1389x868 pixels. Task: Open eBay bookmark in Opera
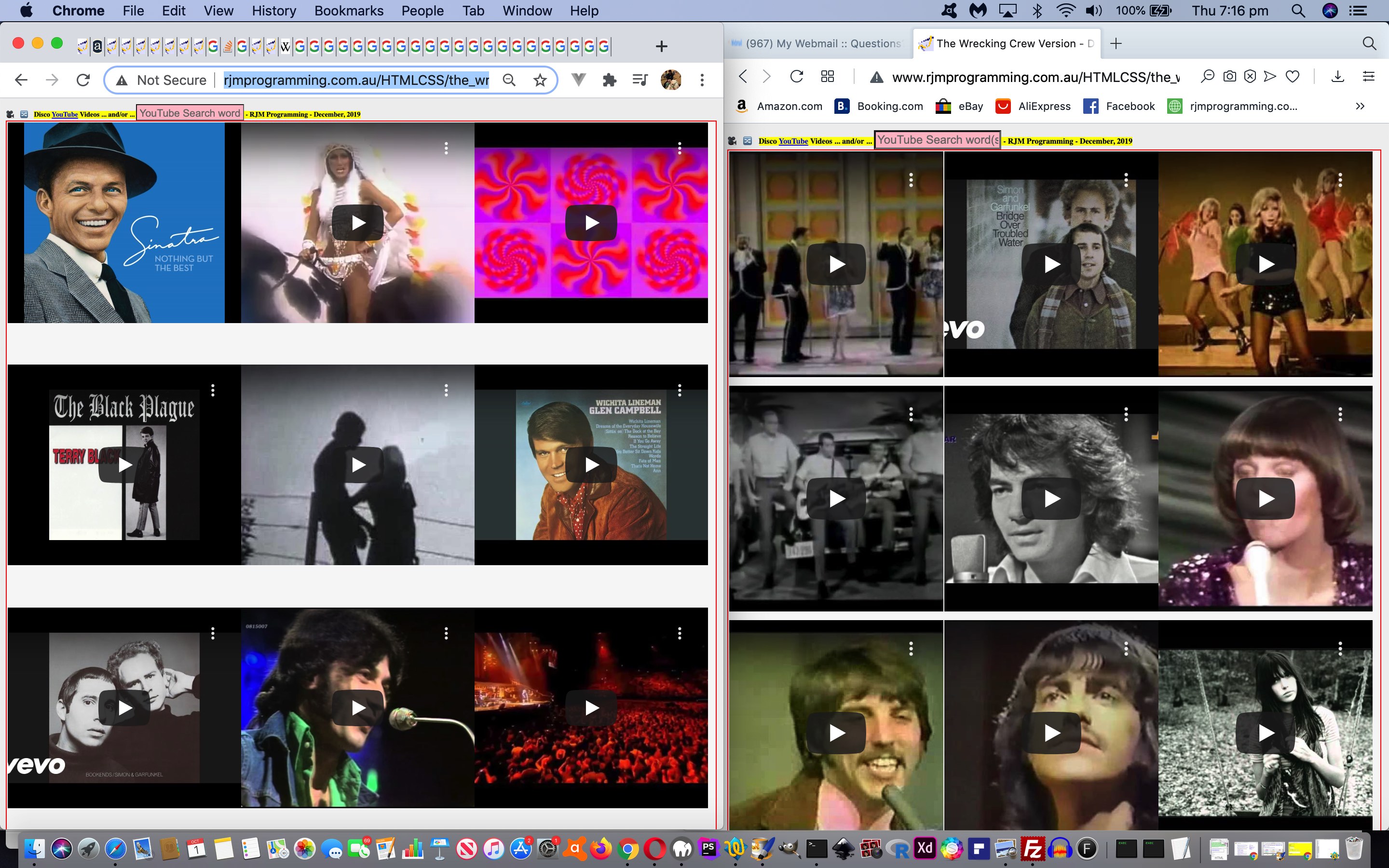pos(959,106)
